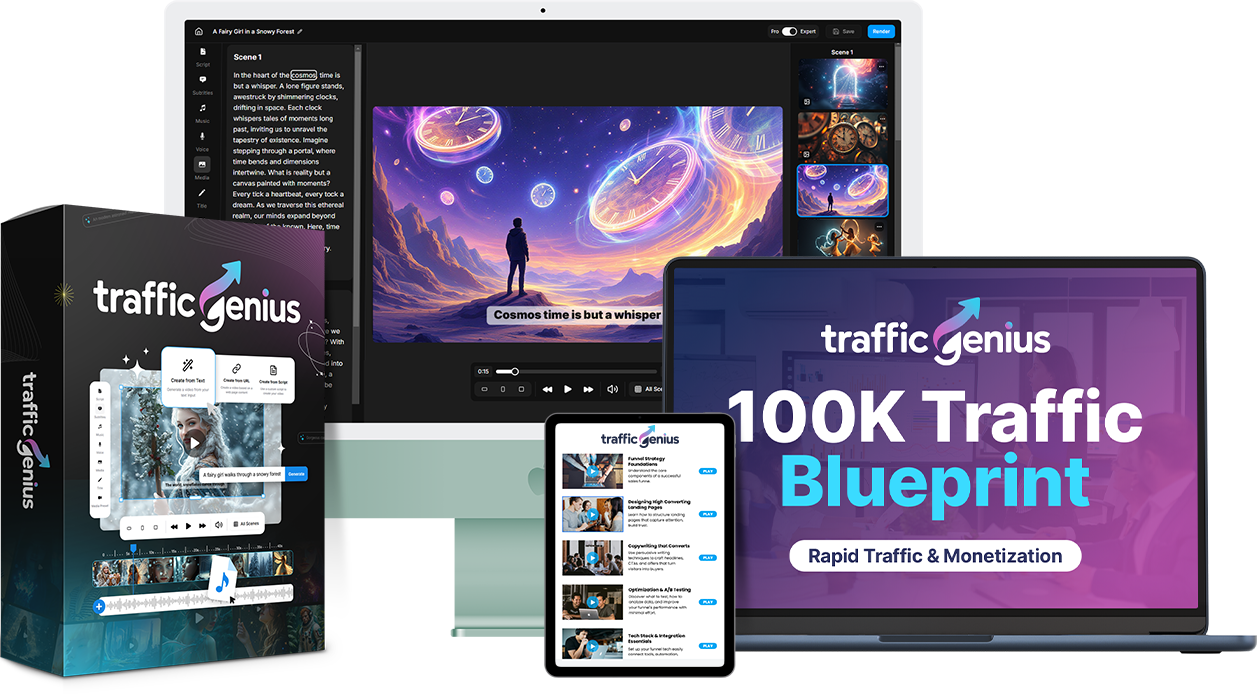Click the Render button
This screenshot has width=1257, height=694.
coord(881,31)
